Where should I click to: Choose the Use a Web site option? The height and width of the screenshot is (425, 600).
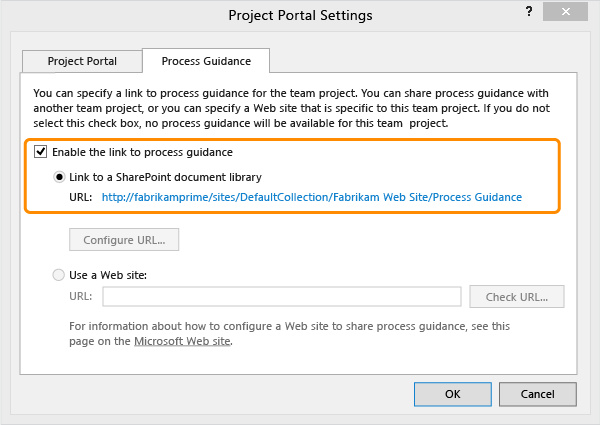(x=61, y=274)
